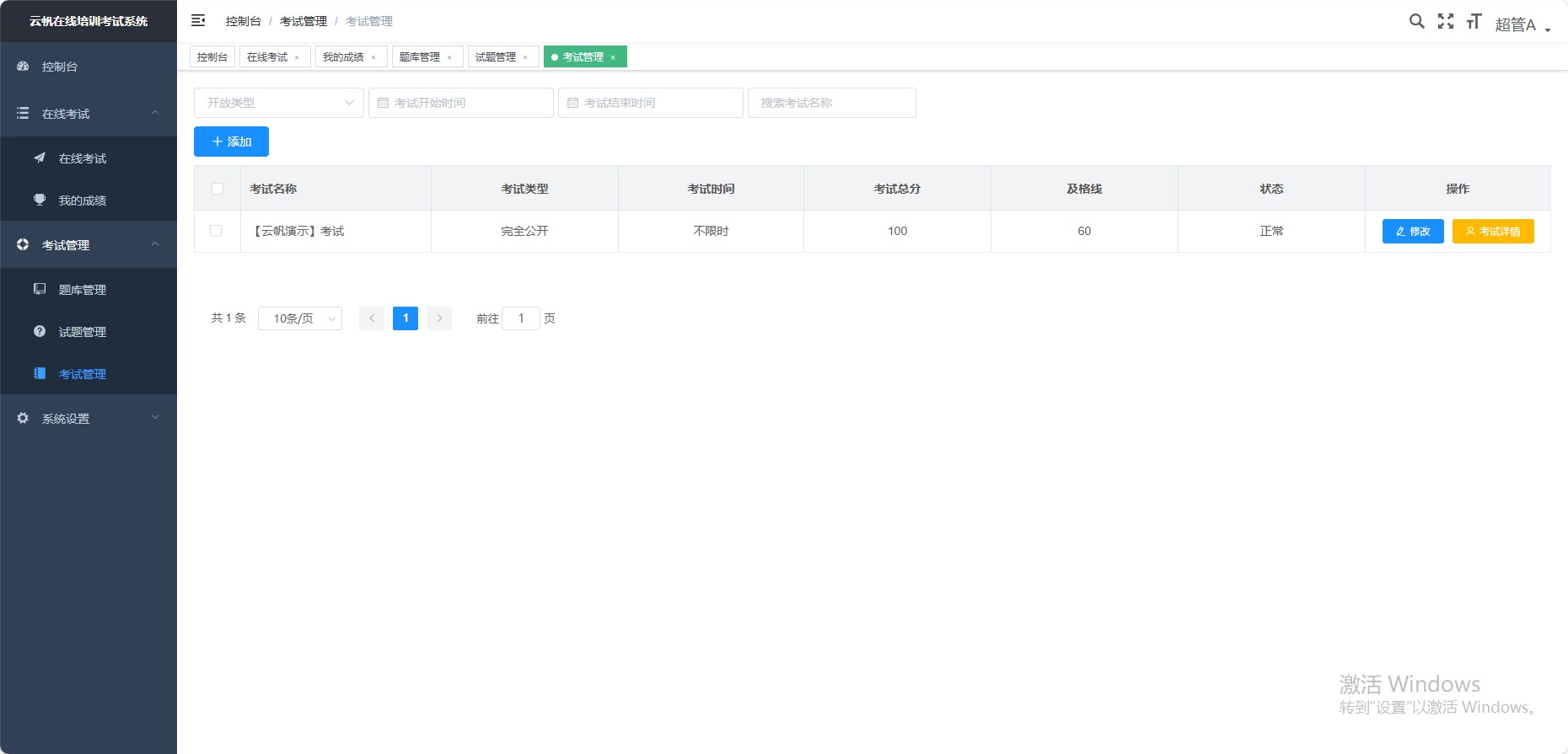Viewport: 1568px width, 754px height.
Task: Click the blue 修改 button
Action: [x=1413, y=231]
